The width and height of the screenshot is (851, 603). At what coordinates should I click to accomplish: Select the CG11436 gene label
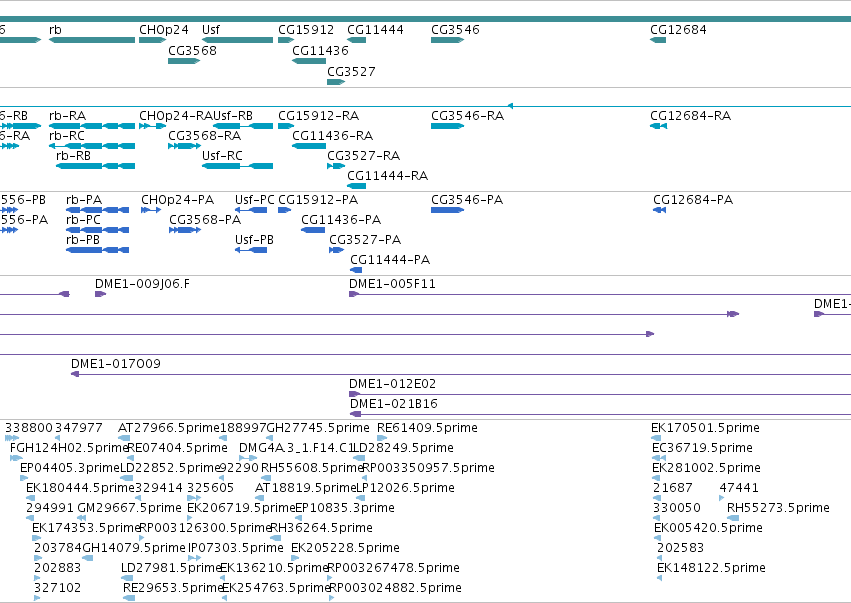tap(320, 50)
